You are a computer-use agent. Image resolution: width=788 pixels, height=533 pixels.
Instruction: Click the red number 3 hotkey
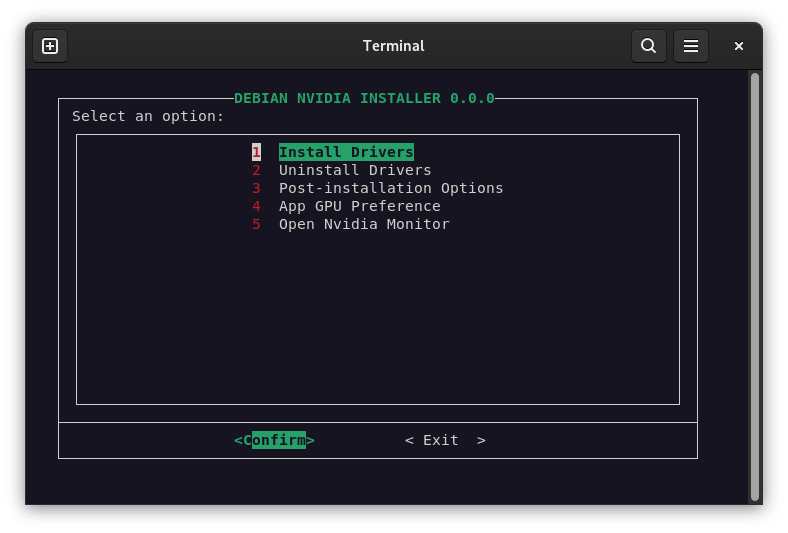click(x=256, y=188)
